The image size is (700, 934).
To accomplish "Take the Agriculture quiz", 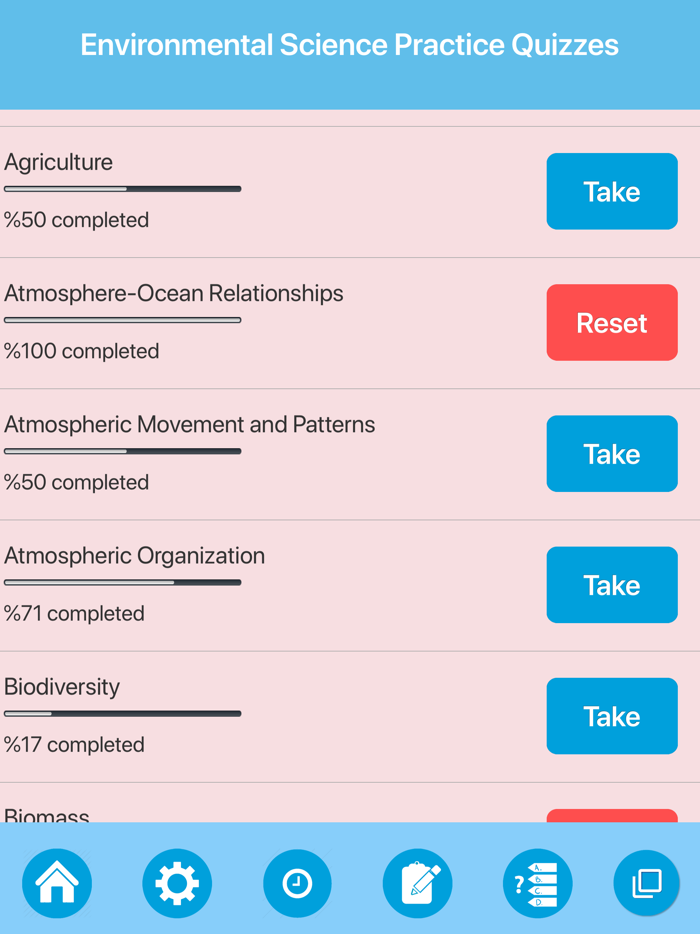I will (x=612, y=191).
